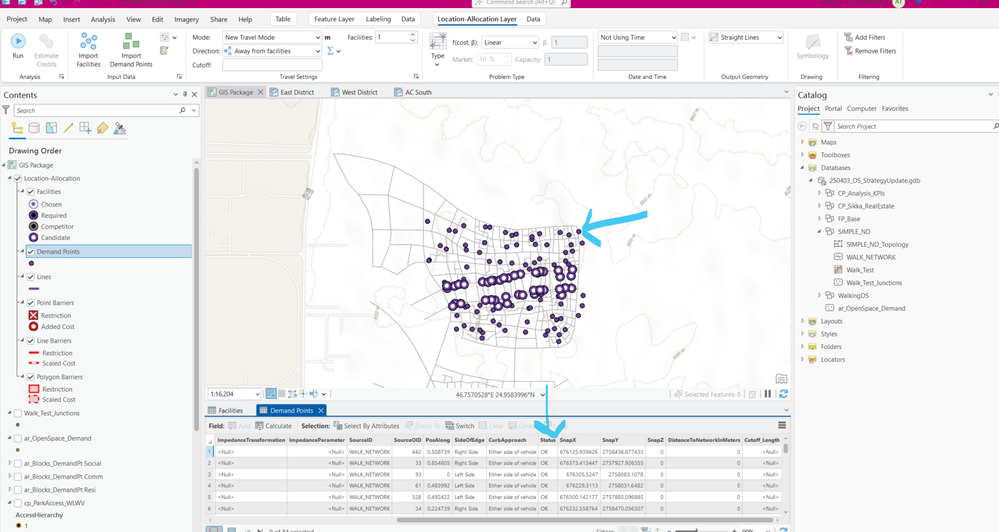Open the Straight Lines output dropdown
Viewport: 999px width, 532px height.
745,37
